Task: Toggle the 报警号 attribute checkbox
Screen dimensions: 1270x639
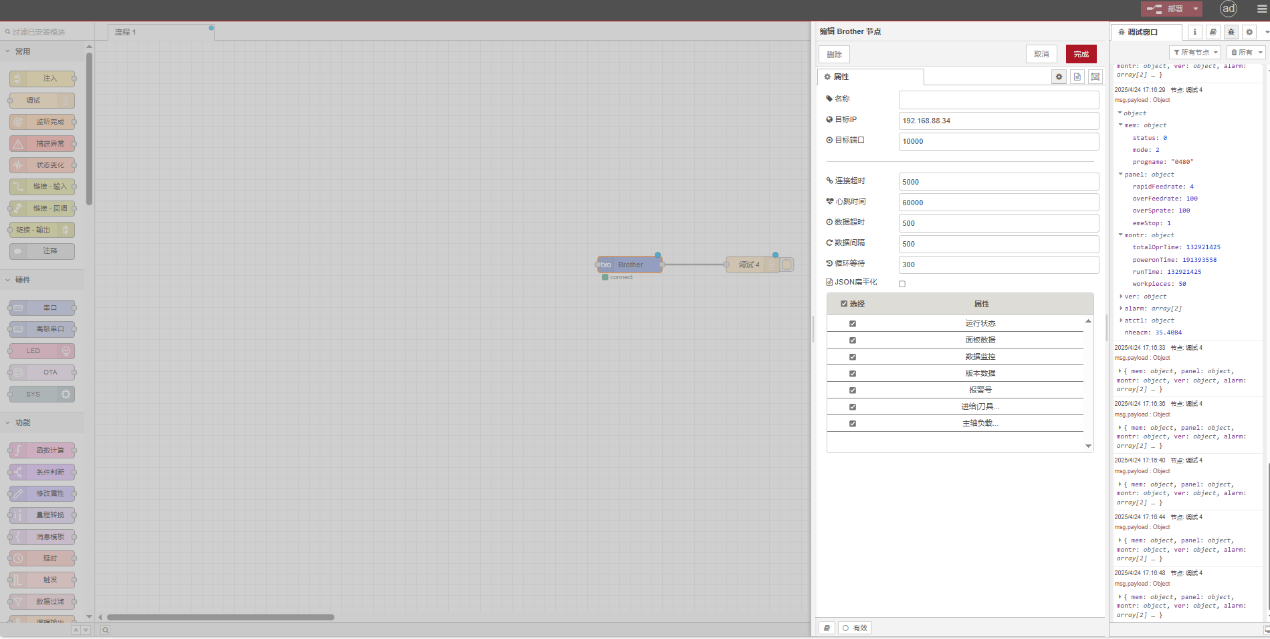Action: pos(852,390)
